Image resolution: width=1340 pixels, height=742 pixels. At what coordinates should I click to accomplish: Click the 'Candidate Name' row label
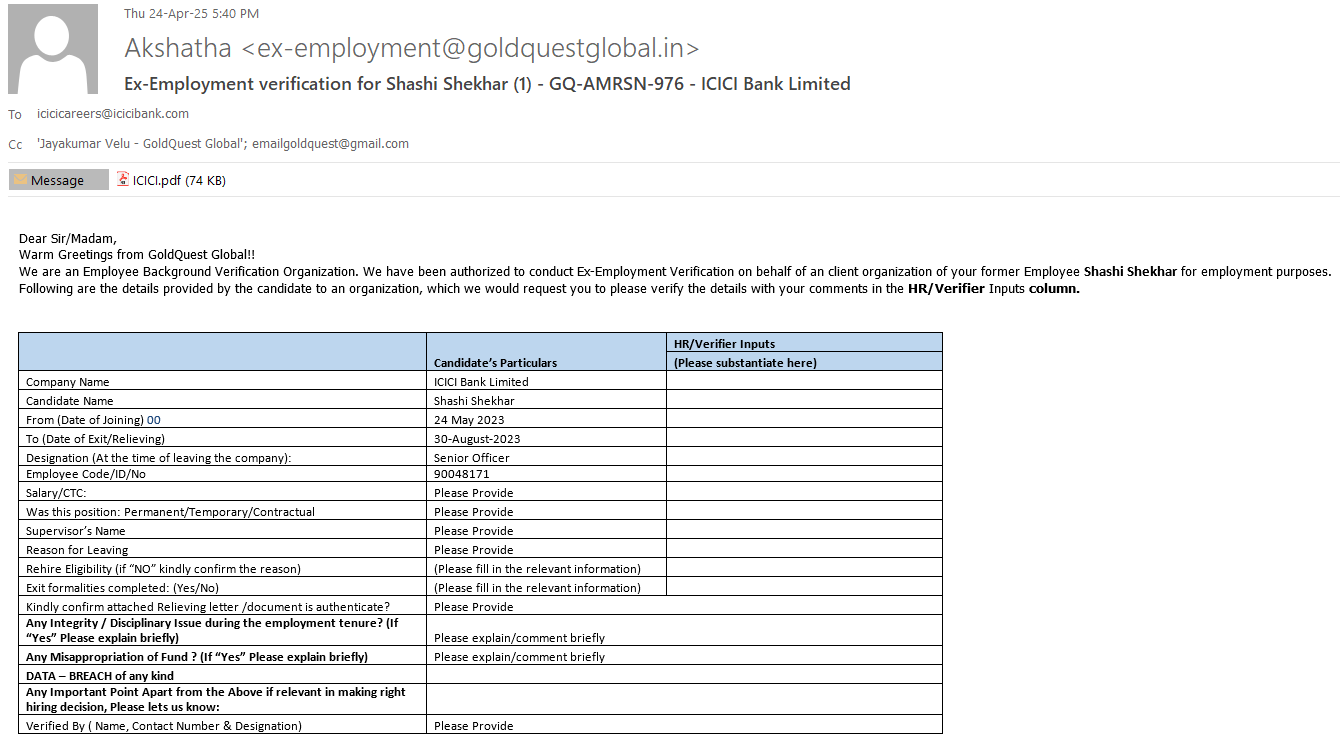[70, 401]
